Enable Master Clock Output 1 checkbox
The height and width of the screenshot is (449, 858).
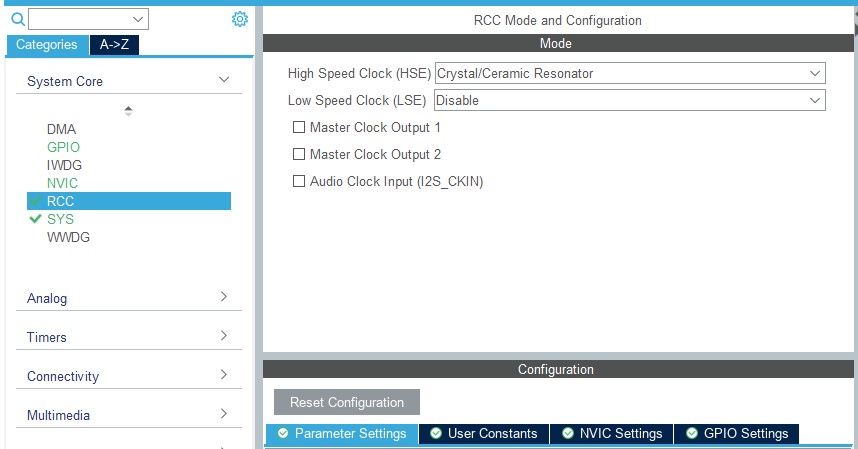[298, 128]
